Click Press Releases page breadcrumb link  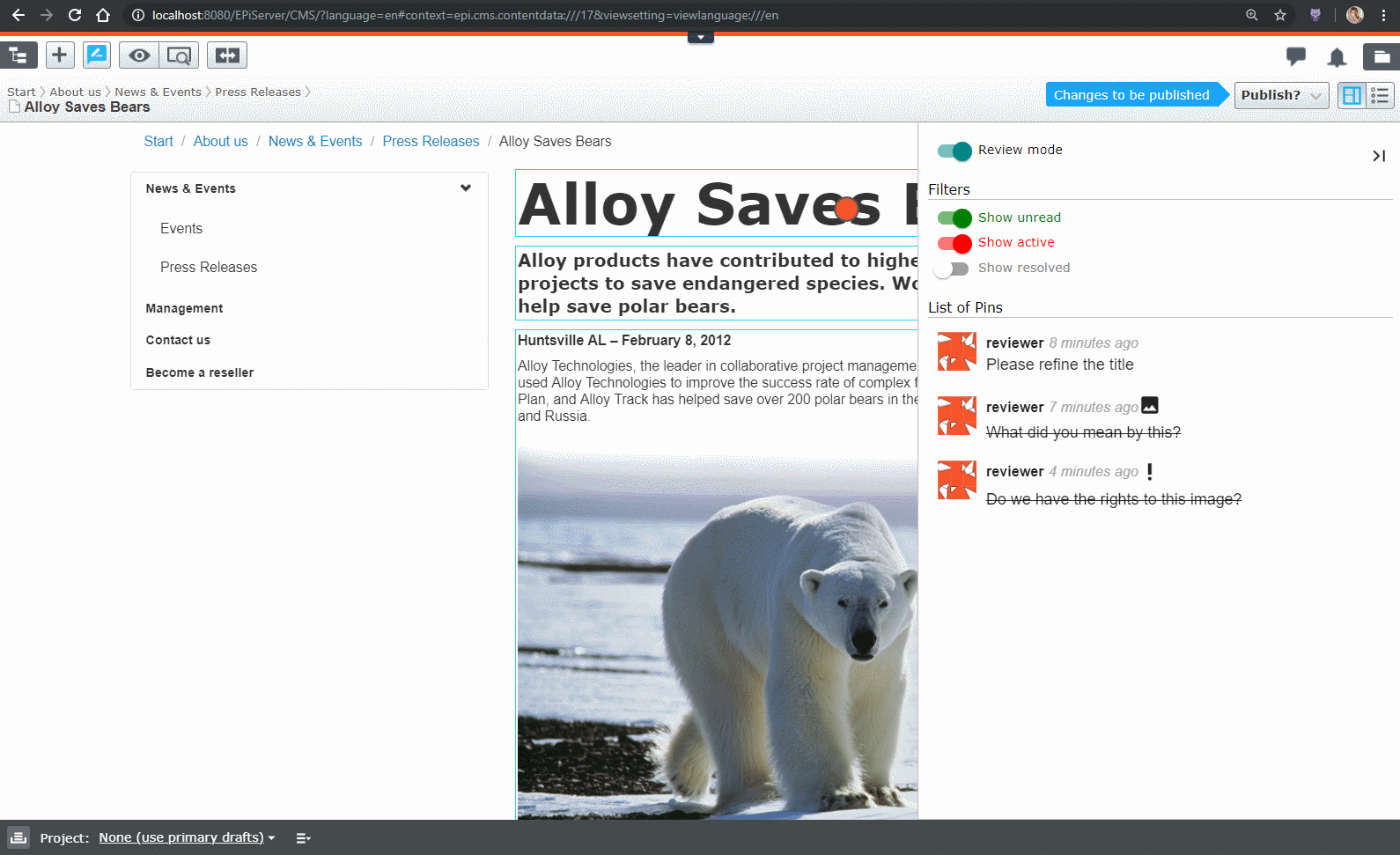click(431, 141)
